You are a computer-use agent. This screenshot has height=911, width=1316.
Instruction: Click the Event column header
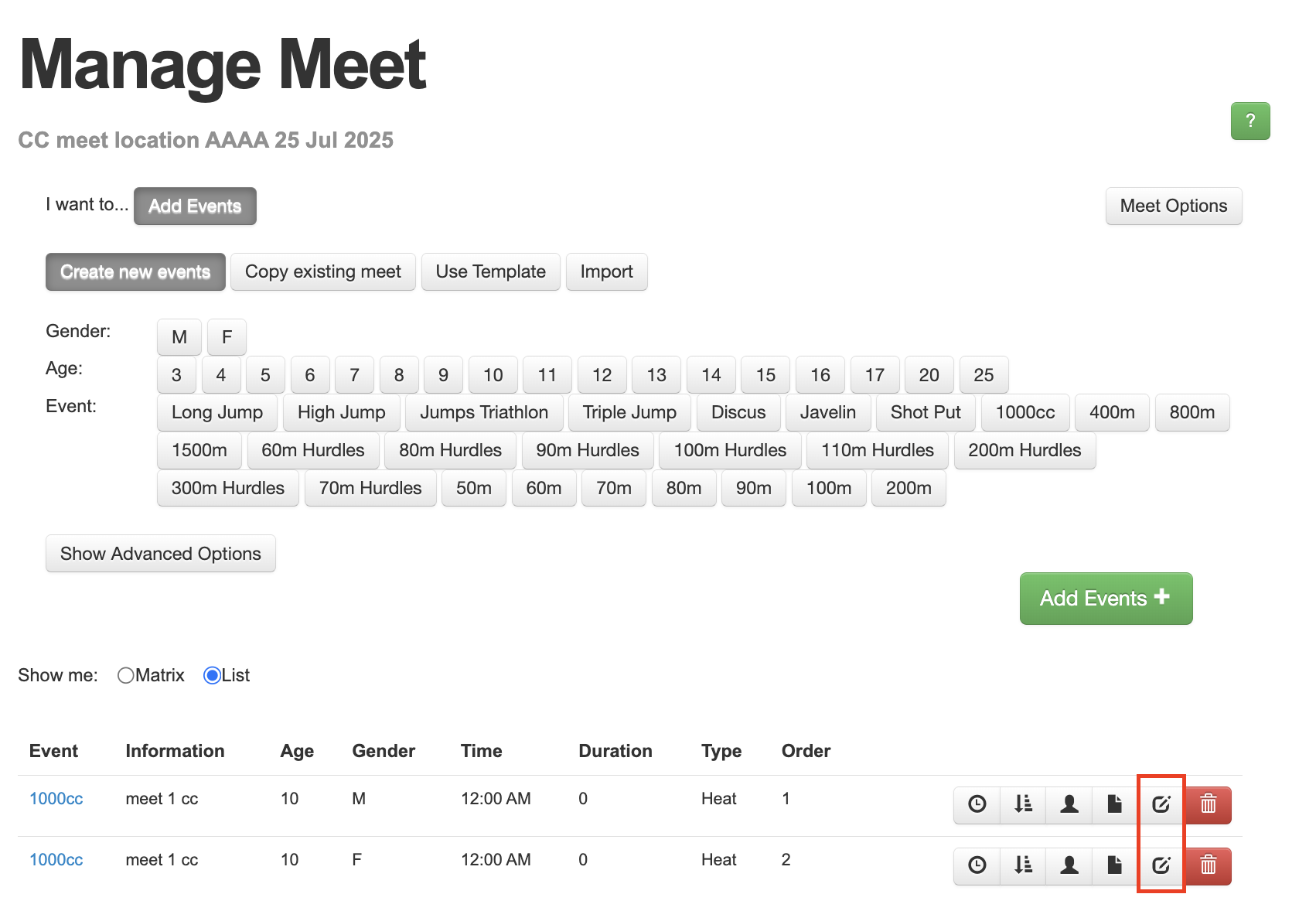[53, 751]
